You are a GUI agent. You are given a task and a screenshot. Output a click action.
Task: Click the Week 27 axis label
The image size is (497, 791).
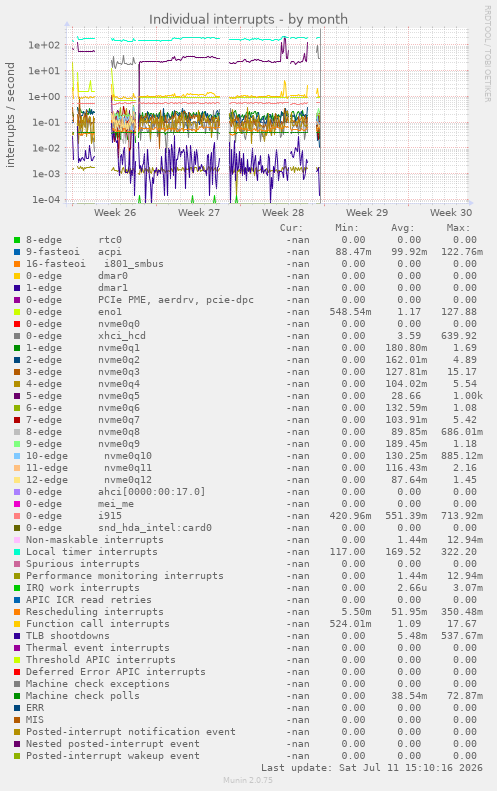coord(199,212)
